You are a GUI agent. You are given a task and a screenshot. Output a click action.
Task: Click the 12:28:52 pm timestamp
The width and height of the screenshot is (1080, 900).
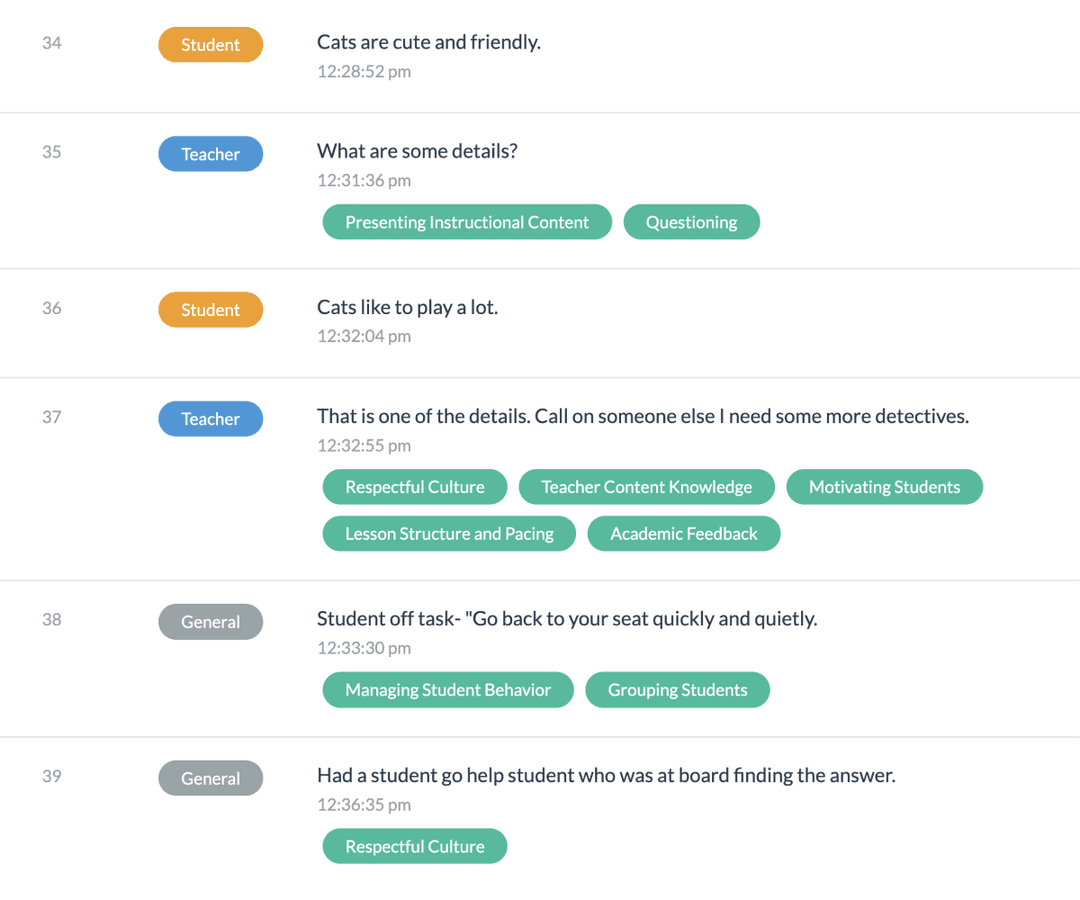click(x=363, y=71)
